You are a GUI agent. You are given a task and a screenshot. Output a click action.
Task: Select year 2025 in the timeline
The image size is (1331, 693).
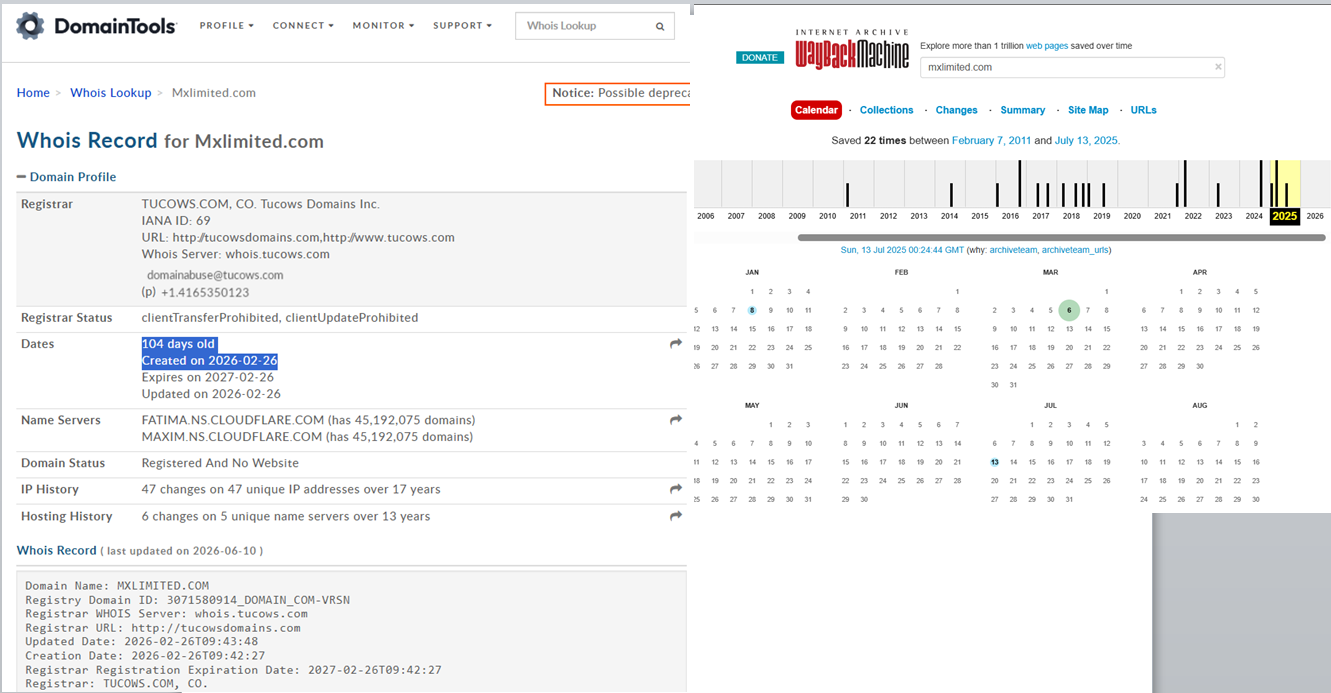1285,216
